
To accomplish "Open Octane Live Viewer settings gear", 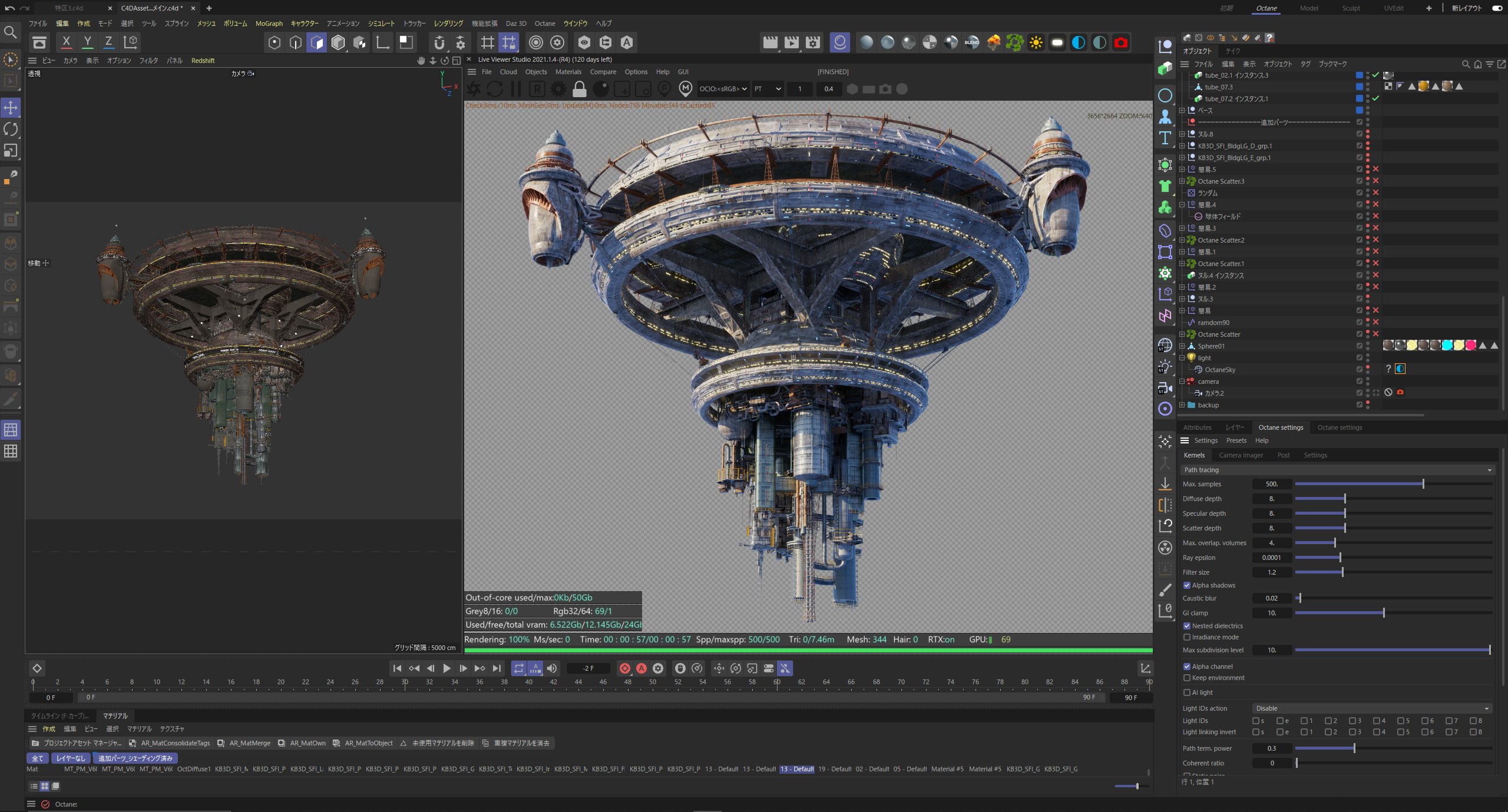I will (558, 89).
